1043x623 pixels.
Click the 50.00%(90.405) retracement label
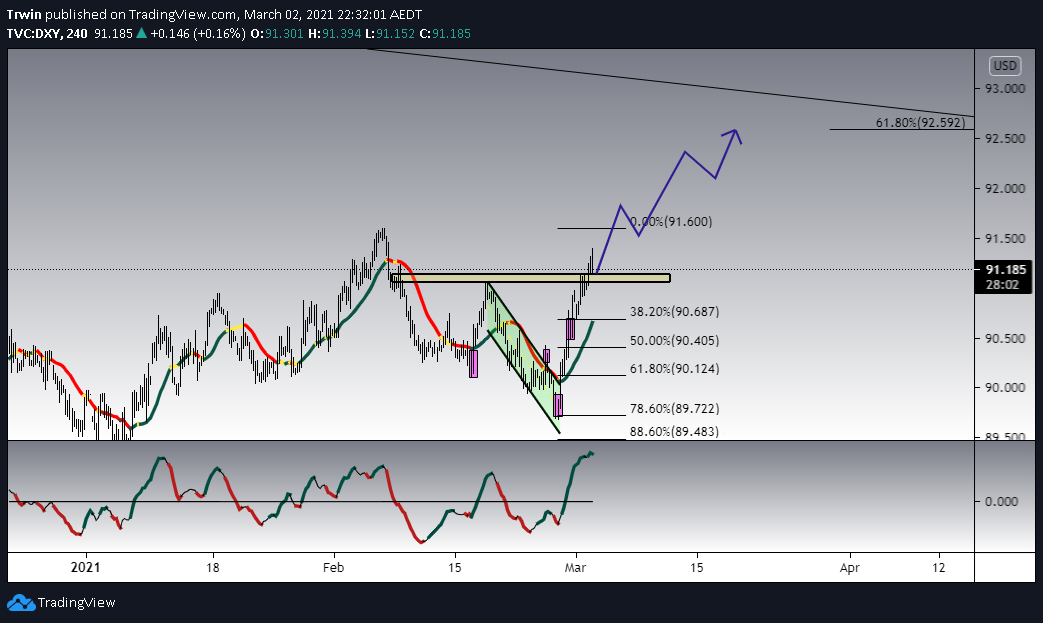point(674,340)
